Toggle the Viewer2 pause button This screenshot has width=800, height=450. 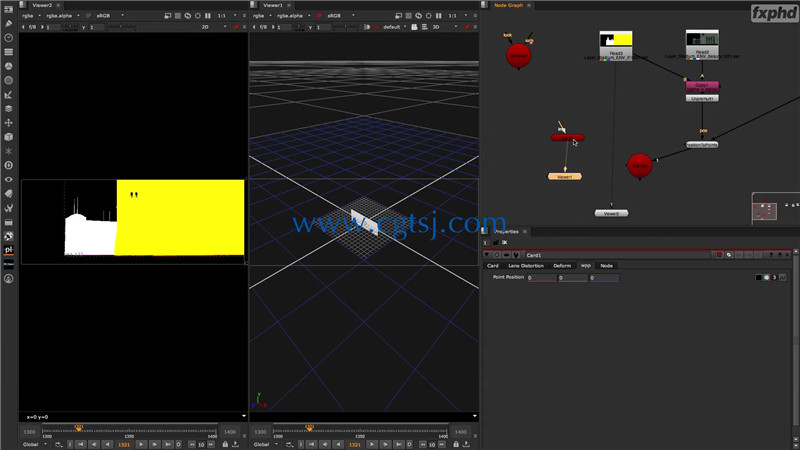(x=208, y=16)
